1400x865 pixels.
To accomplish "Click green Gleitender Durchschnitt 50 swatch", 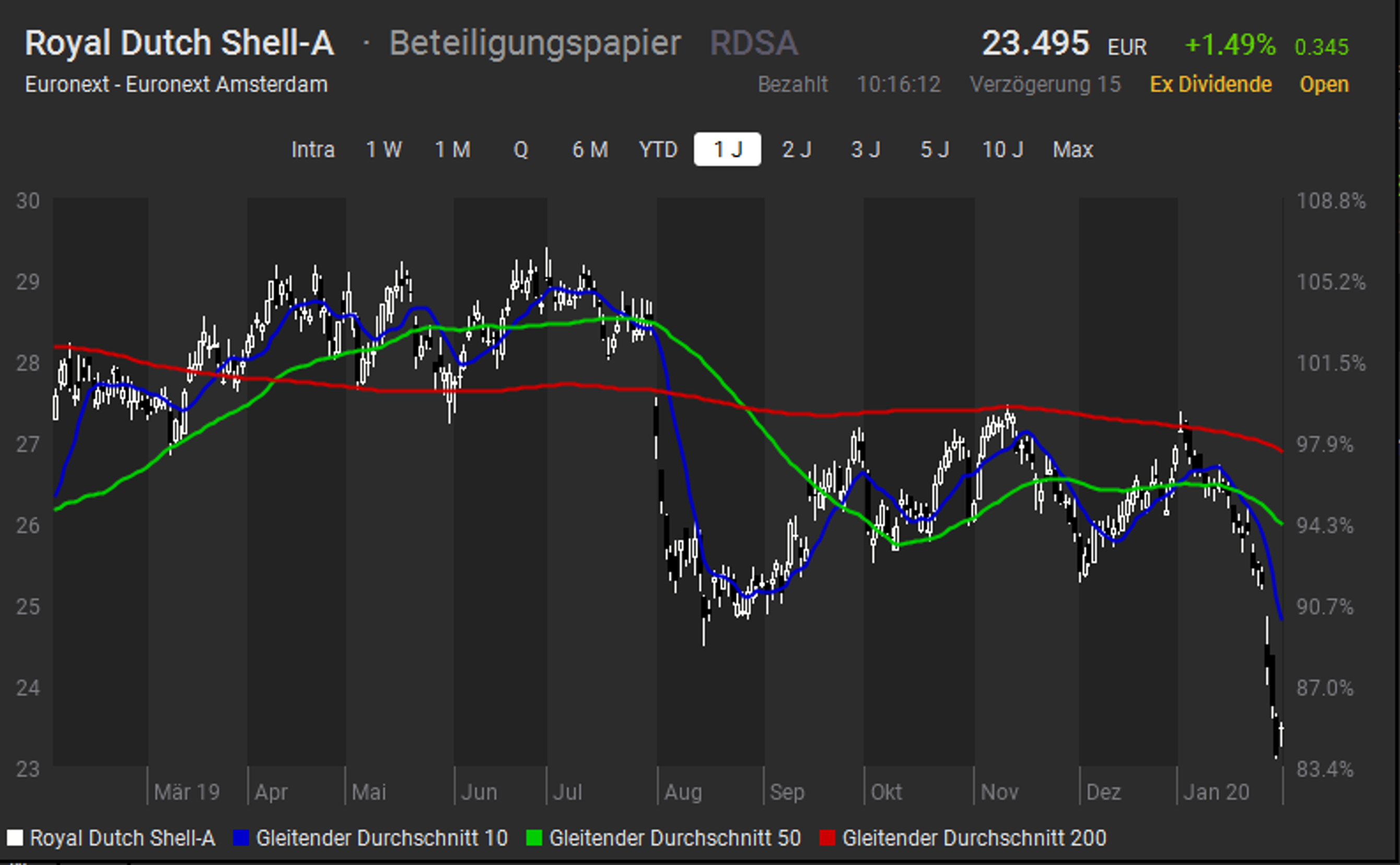I will [534, 838].
